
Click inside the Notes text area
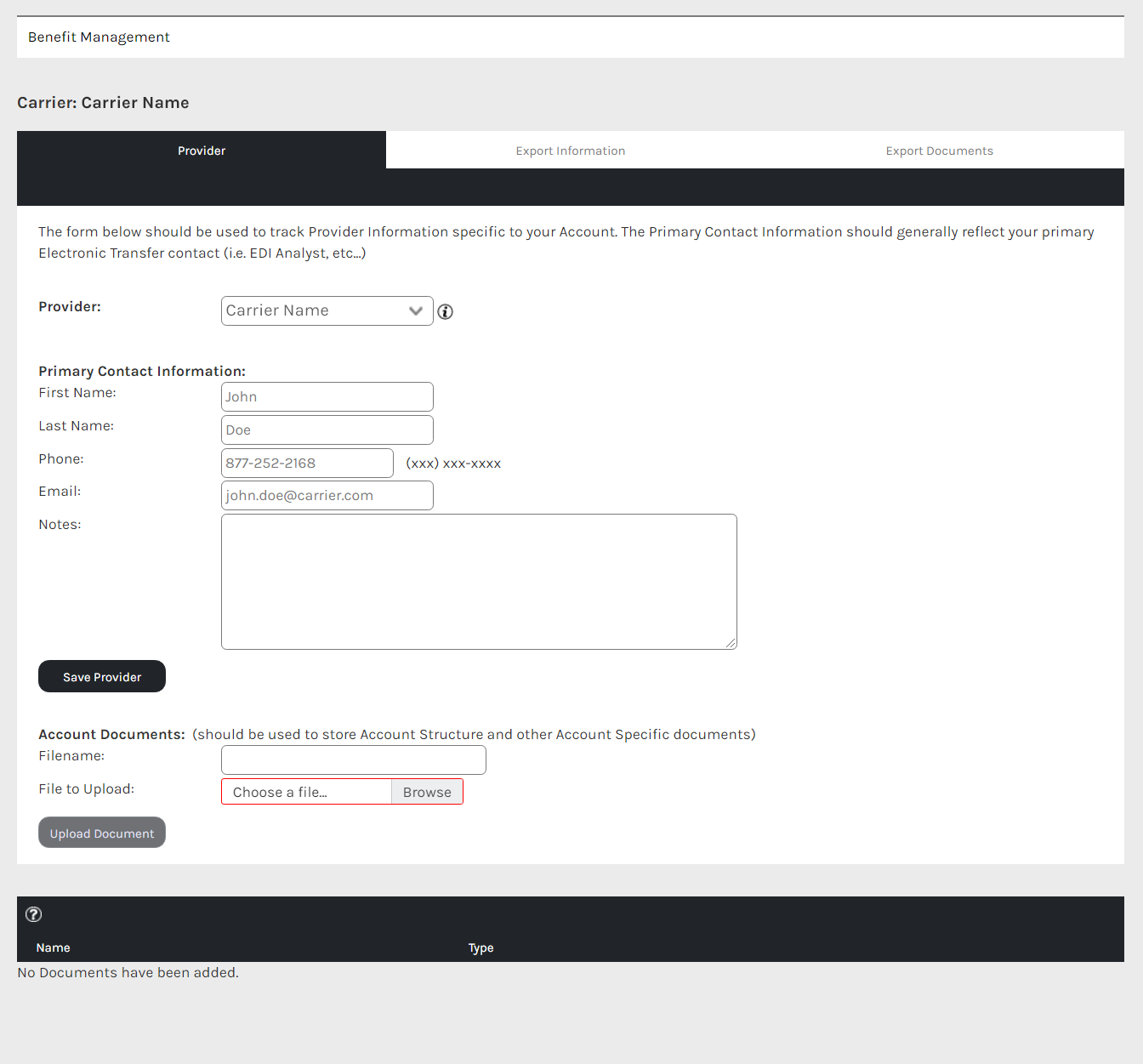(x=479, y=582)
